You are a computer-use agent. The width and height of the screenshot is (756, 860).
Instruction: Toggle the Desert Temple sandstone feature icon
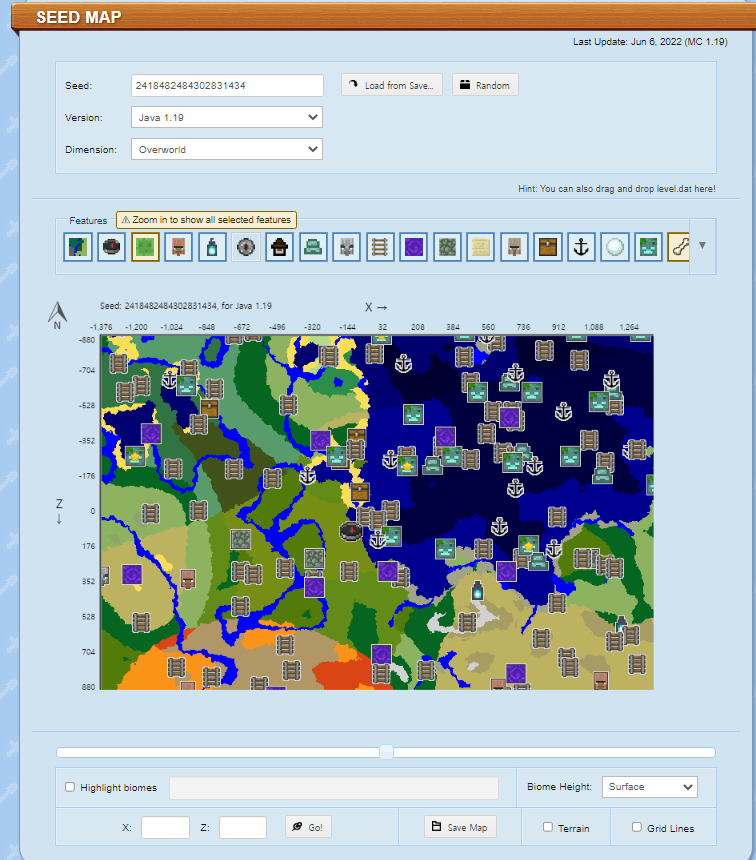(481, 247)
